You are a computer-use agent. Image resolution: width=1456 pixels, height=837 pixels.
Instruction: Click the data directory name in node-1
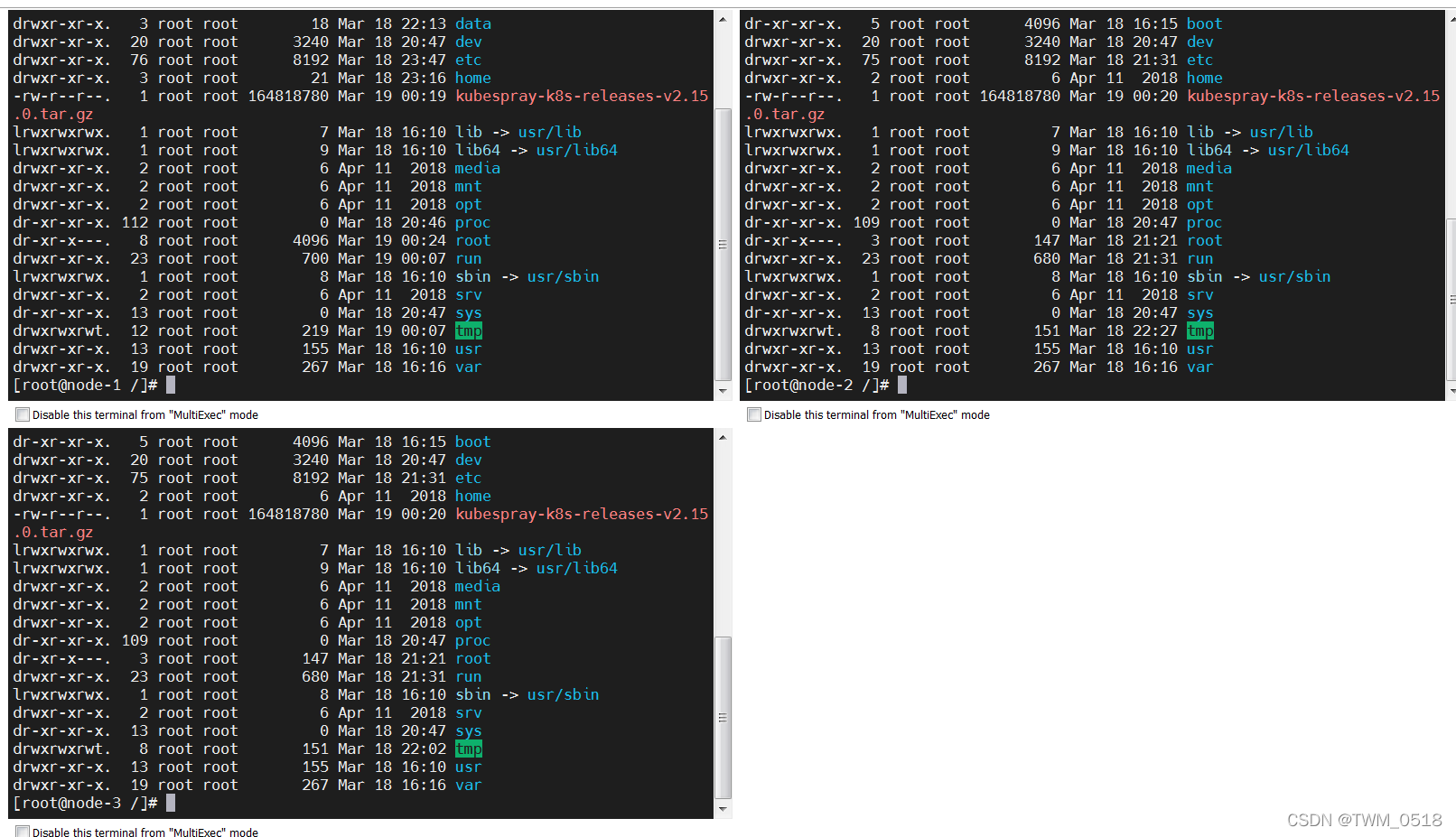[472, 24]
